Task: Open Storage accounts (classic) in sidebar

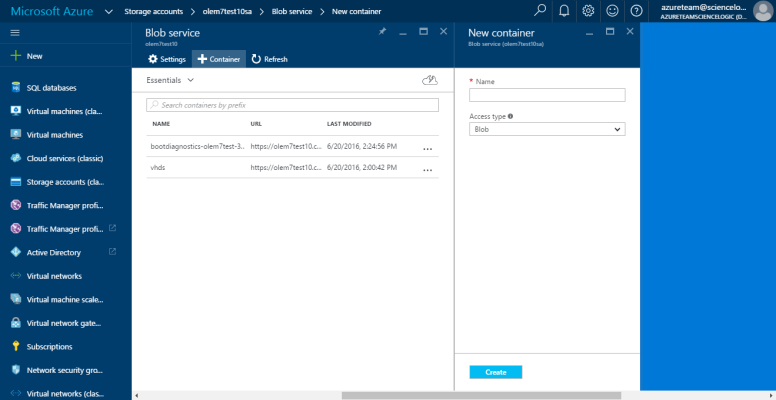Action: pos(65,182)
